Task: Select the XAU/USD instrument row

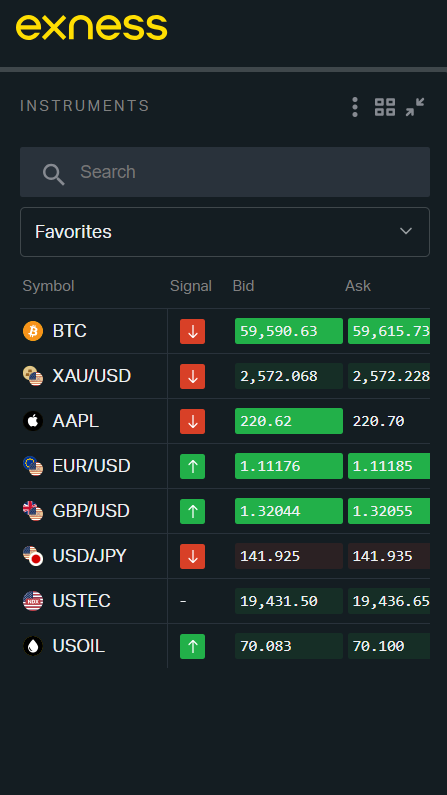Action: click(225, 376)
